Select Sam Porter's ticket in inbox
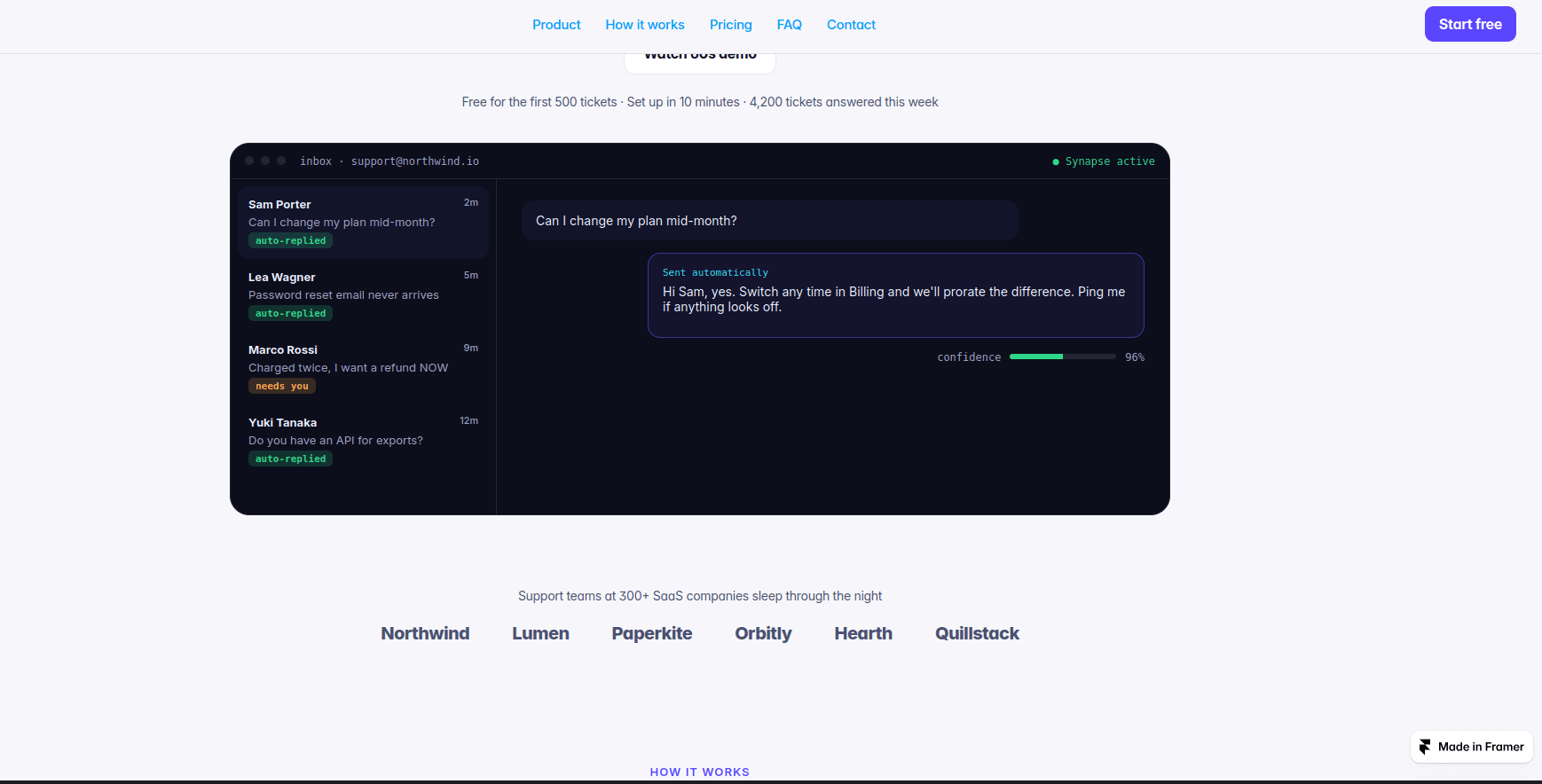1542x784 pixels. 363,223
